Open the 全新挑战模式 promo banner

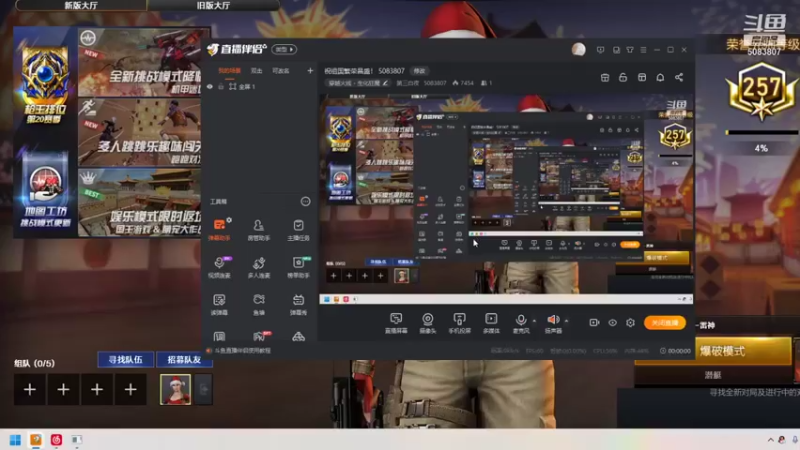tap(140, 62)
